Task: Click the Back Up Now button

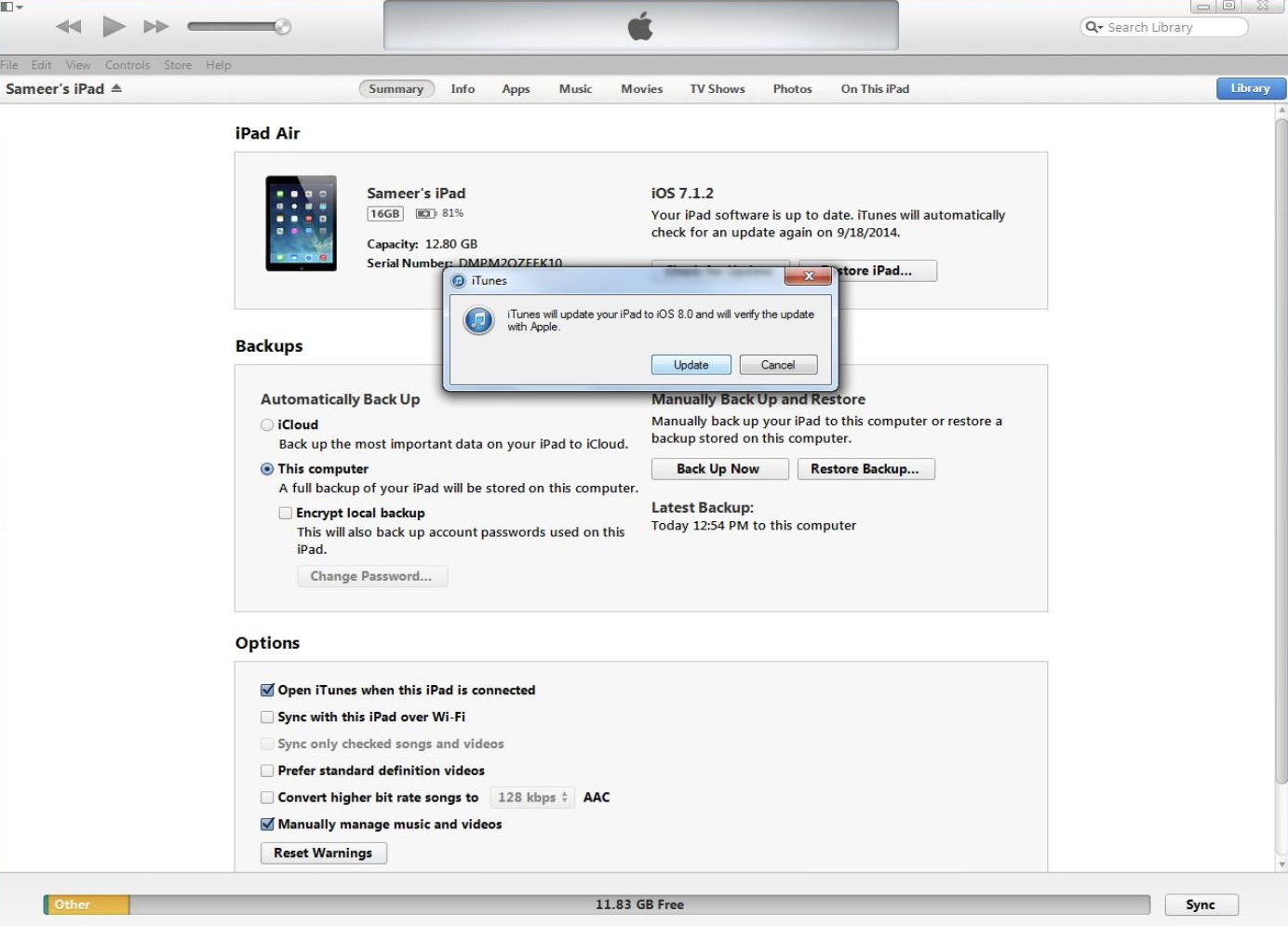Action: coord(718,468)
